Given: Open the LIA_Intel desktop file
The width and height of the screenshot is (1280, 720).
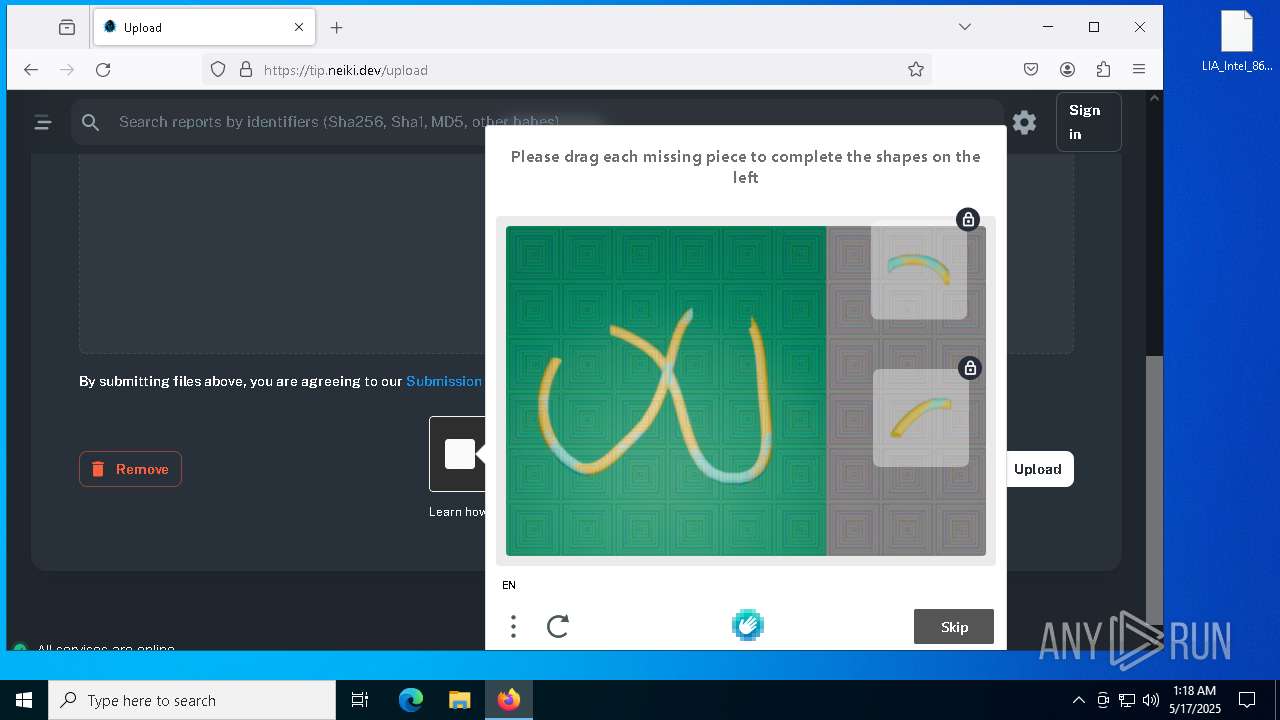Looking at the screenshot, I should 1237,42.
